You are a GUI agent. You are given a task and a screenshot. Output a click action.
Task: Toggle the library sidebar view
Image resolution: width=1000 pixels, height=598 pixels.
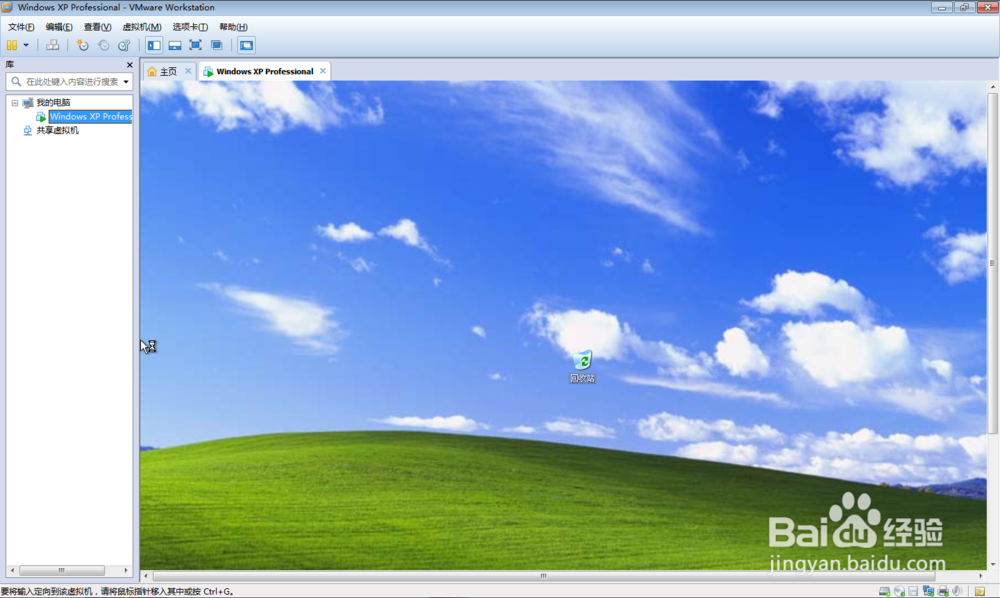pos(154,45)
